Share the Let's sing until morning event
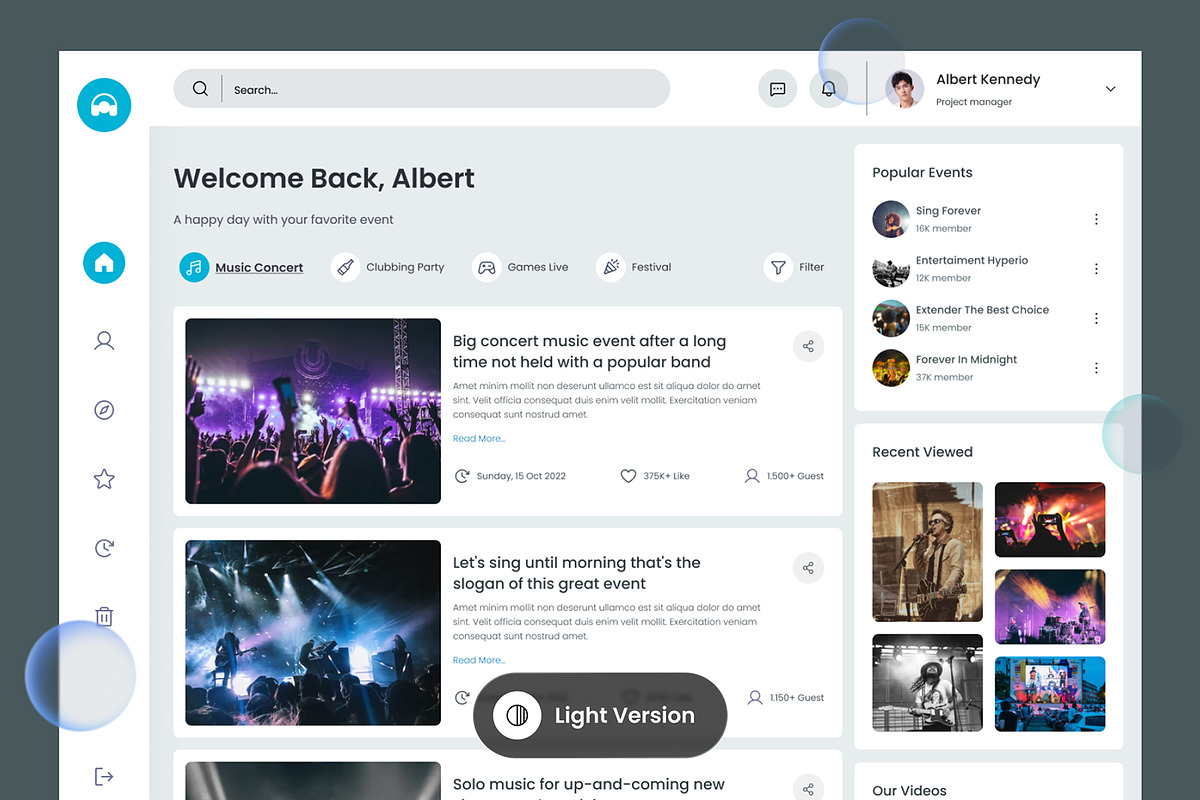Screen dimensions: 1200x800 click(808, 568)
